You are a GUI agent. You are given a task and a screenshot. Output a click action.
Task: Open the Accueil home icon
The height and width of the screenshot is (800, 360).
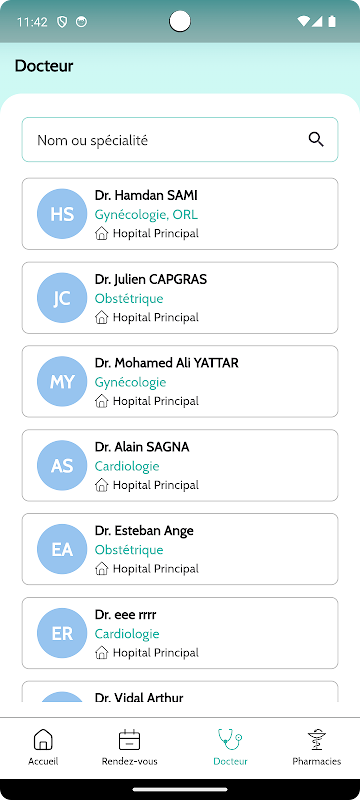pyautogui.click(x=43, y=740)
